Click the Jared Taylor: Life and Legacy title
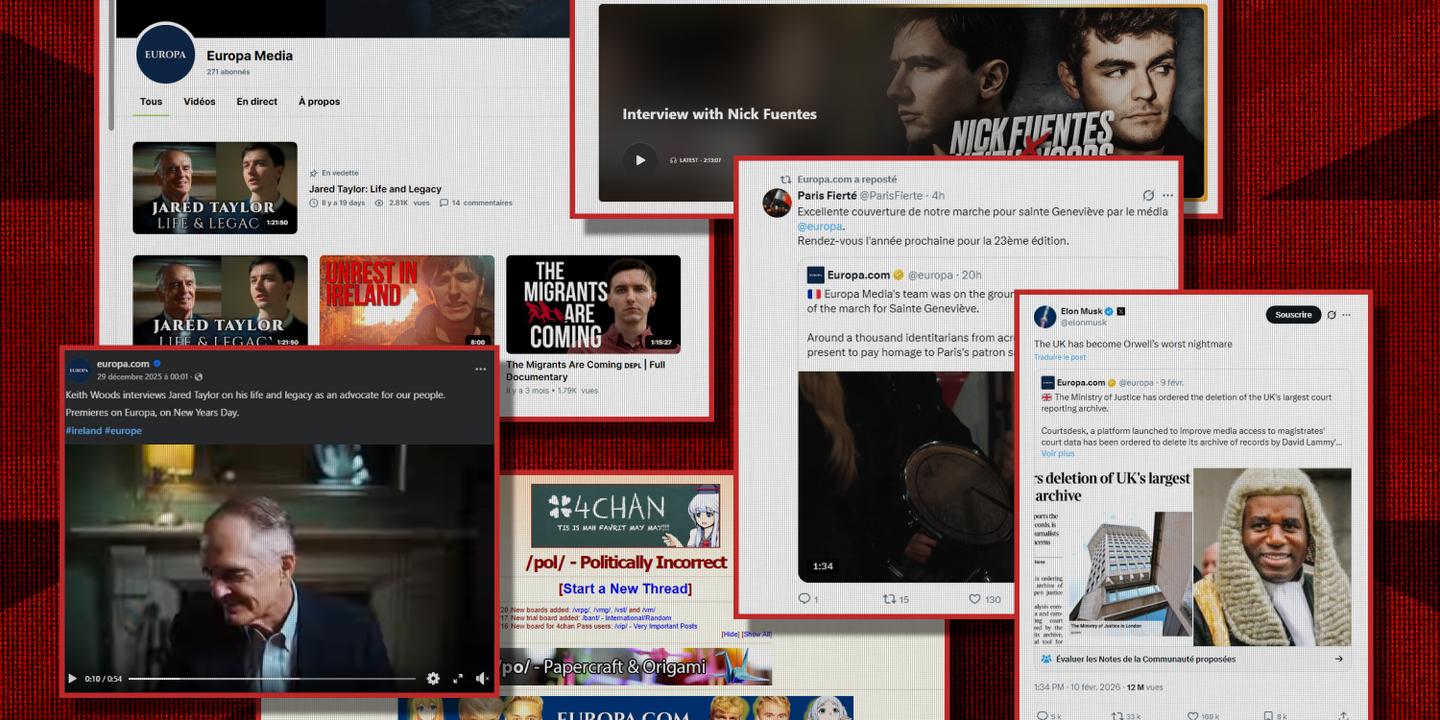This screenshot has width=1440, height=720. coord(375,189)
